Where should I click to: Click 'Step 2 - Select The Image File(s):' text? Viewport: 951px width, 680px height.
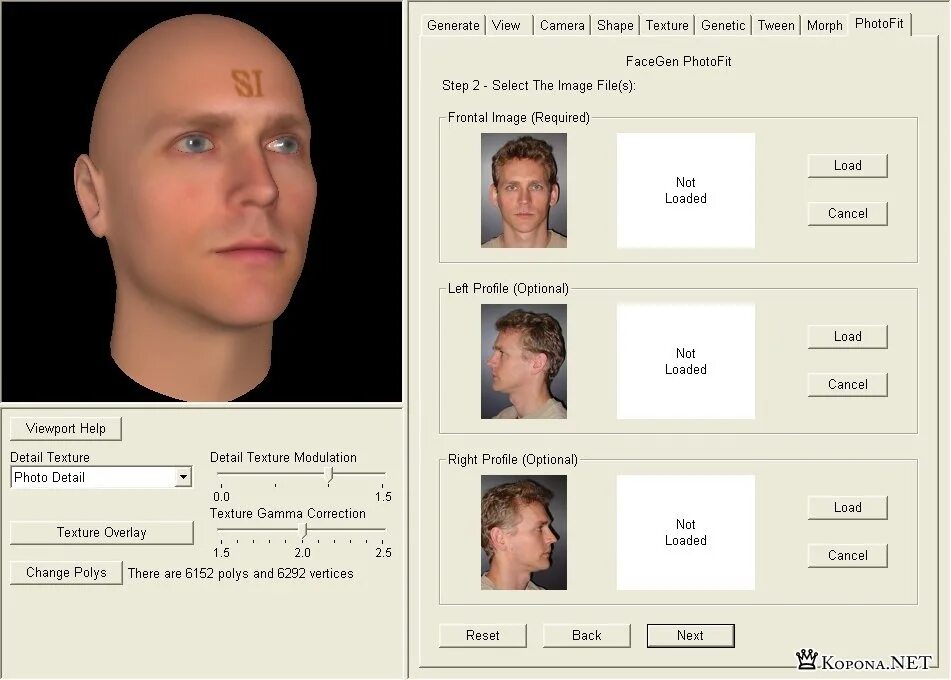tap(539, 86)
